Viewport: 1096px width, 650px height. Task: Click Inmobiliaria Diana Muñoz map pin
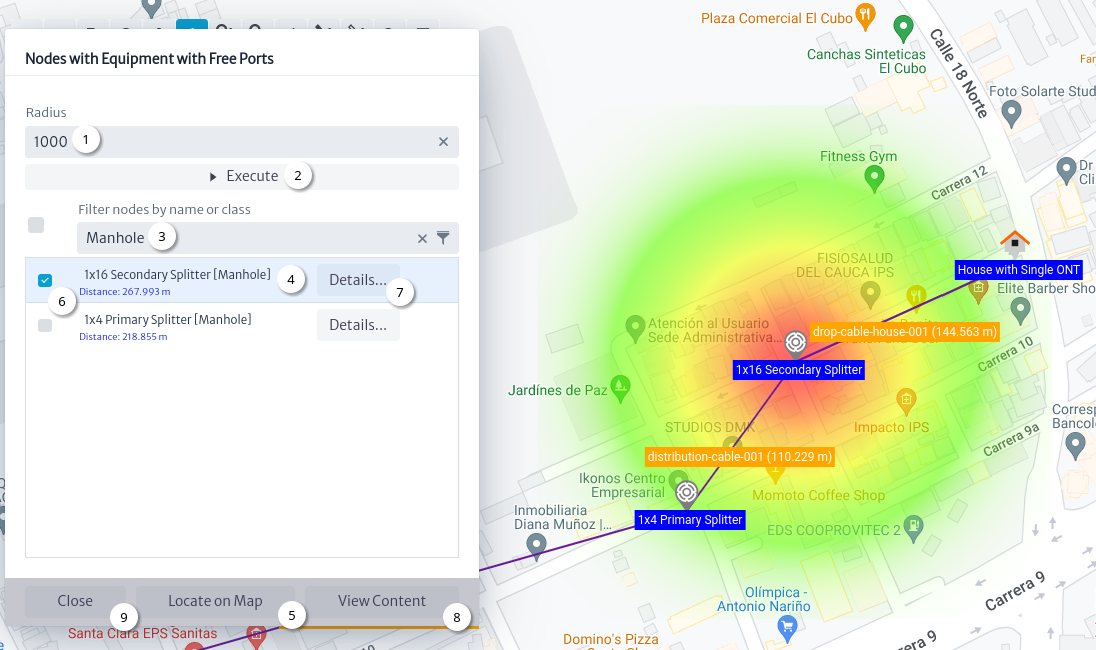[536, 547]
